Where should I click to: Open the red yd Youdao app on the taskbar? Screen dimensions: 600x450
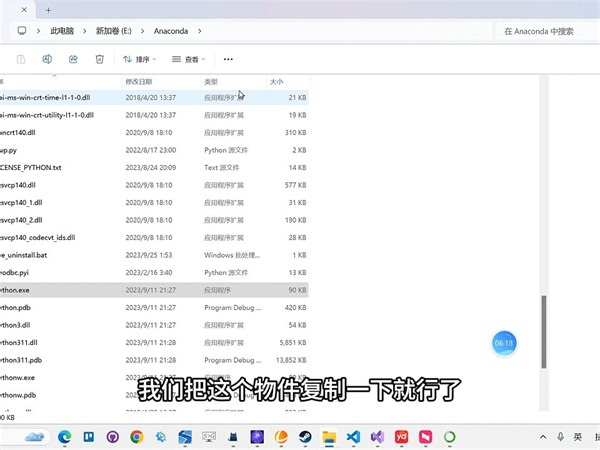(401, 437)
